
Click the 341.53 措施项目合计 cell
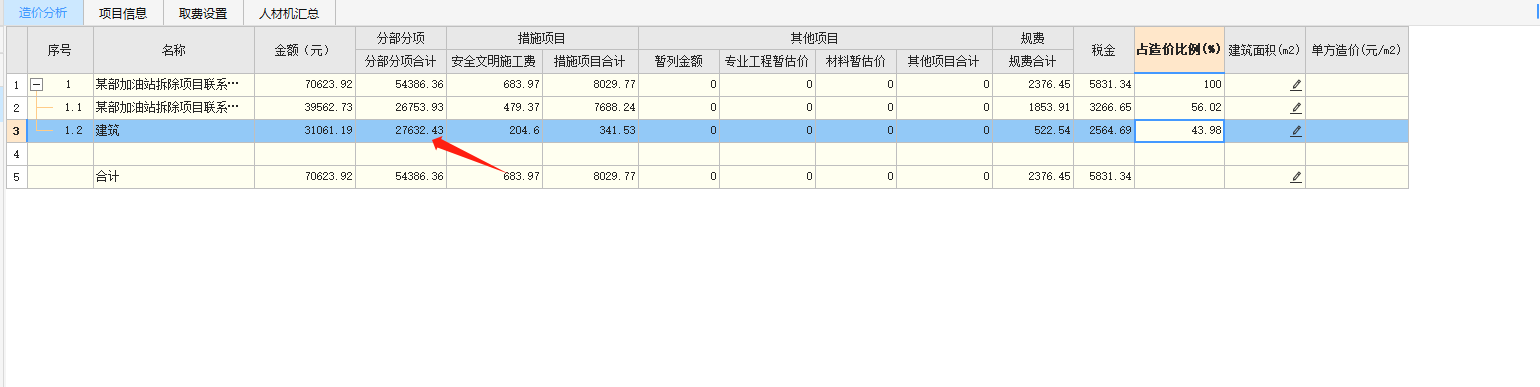tap(590, 131)
